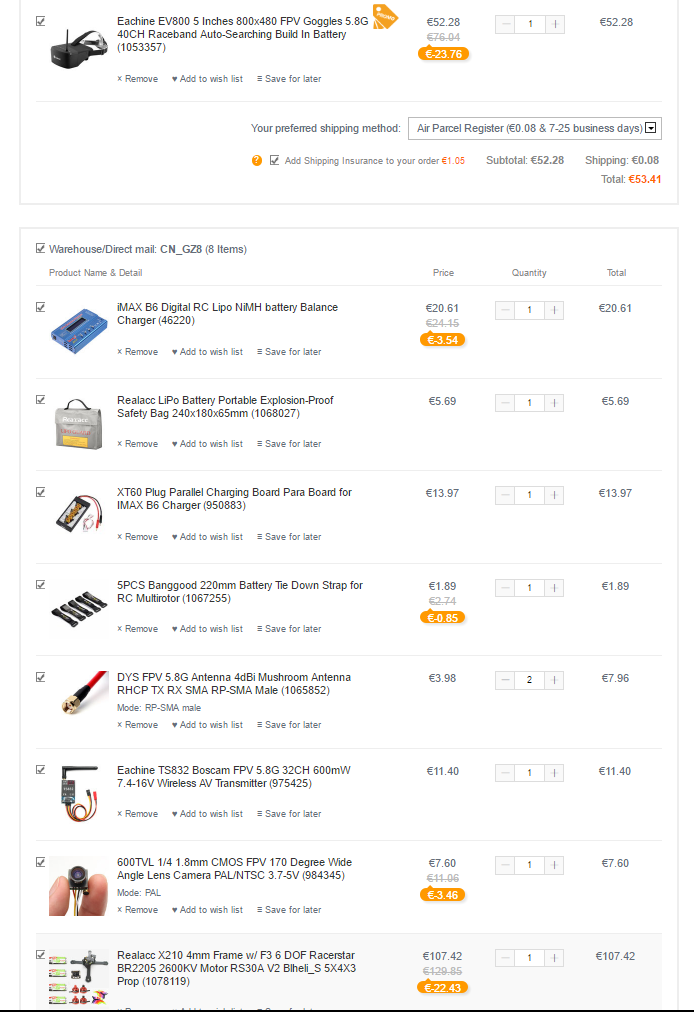694x1012 pixels.
Task: Add Realacc safety bag to wish list
Action: (207, 444)
